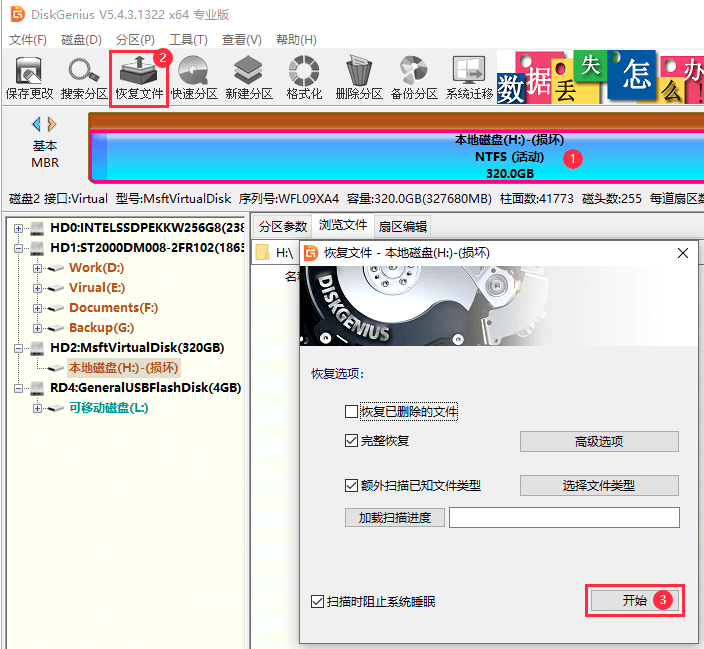Close the 恢复文件 dialog
Screen dimensions: 704x649
click(x=683, y=253)
